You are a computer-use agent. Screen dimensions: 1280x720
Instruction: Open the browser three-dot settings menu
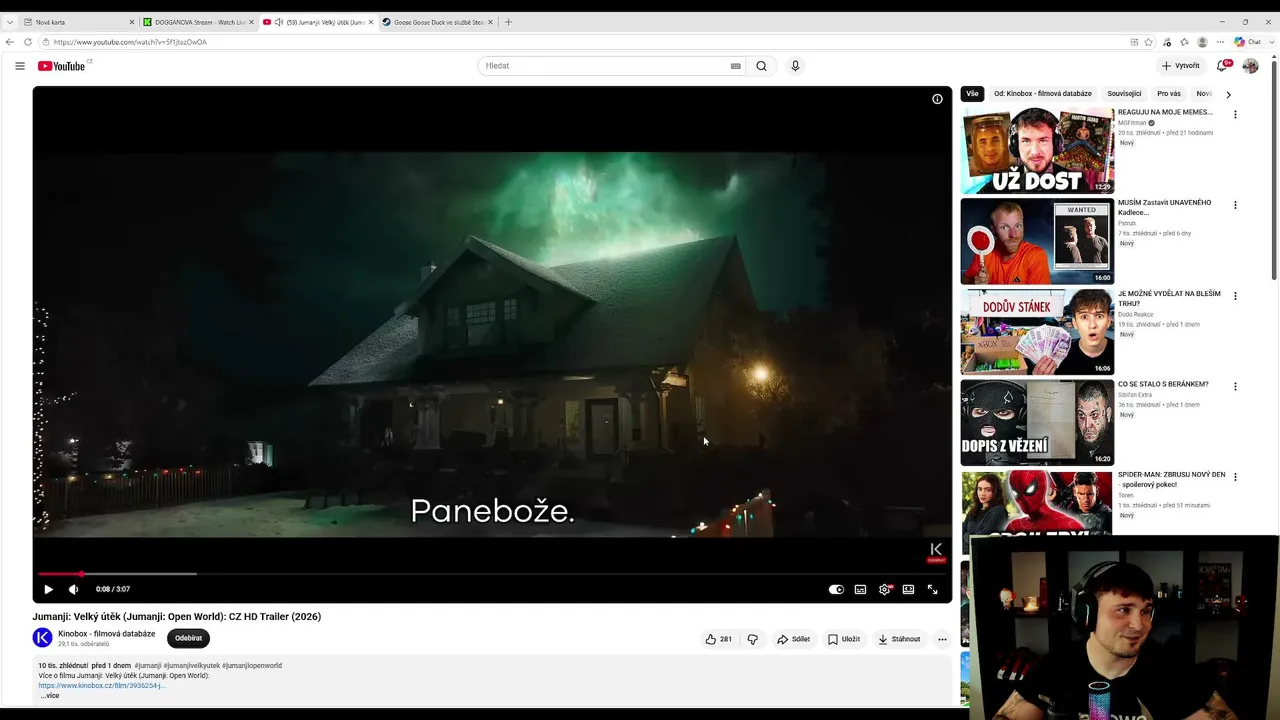pyautogui.click(x=1220, y=42)
